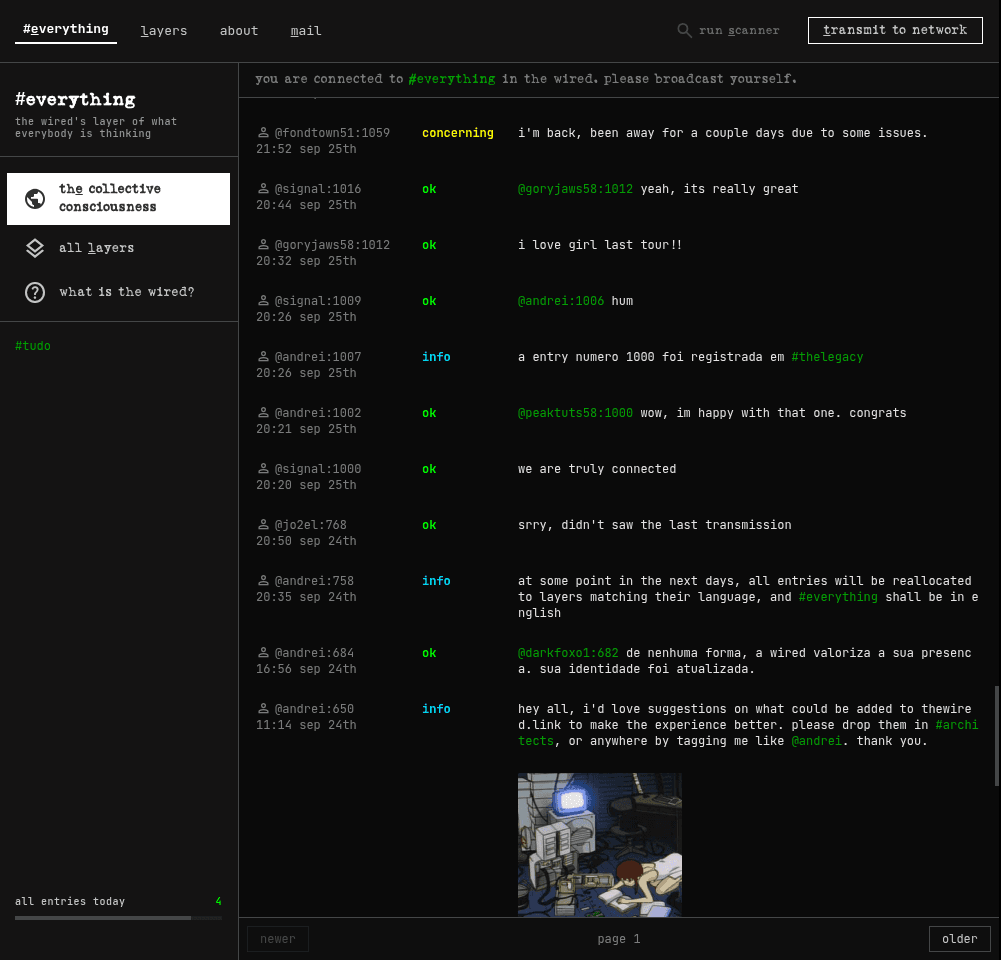The image size is (1001, 960).
Task: Click the question mark help icon
Action: [35, 292]
